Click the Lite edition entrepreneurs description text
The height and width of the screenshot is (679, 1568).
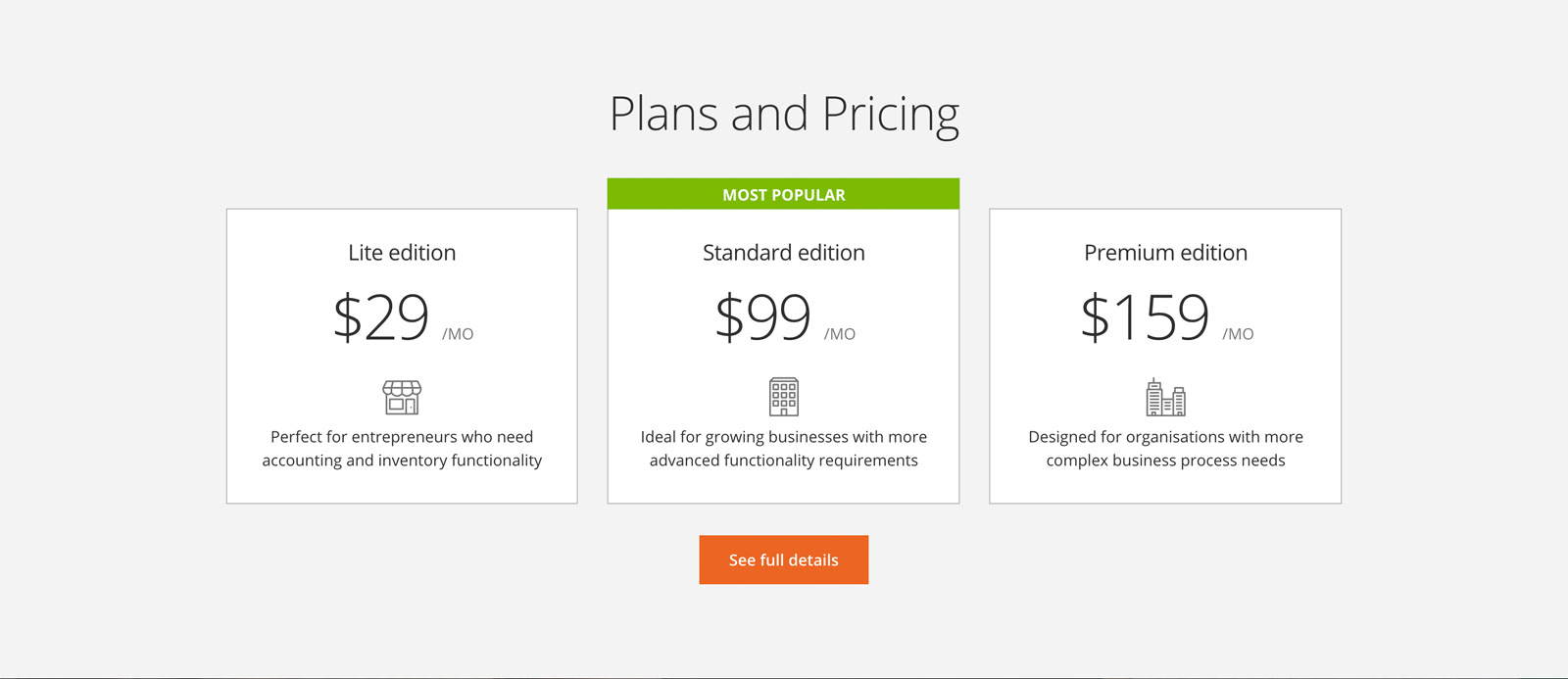pyautogui.click(x=402, y=449)
